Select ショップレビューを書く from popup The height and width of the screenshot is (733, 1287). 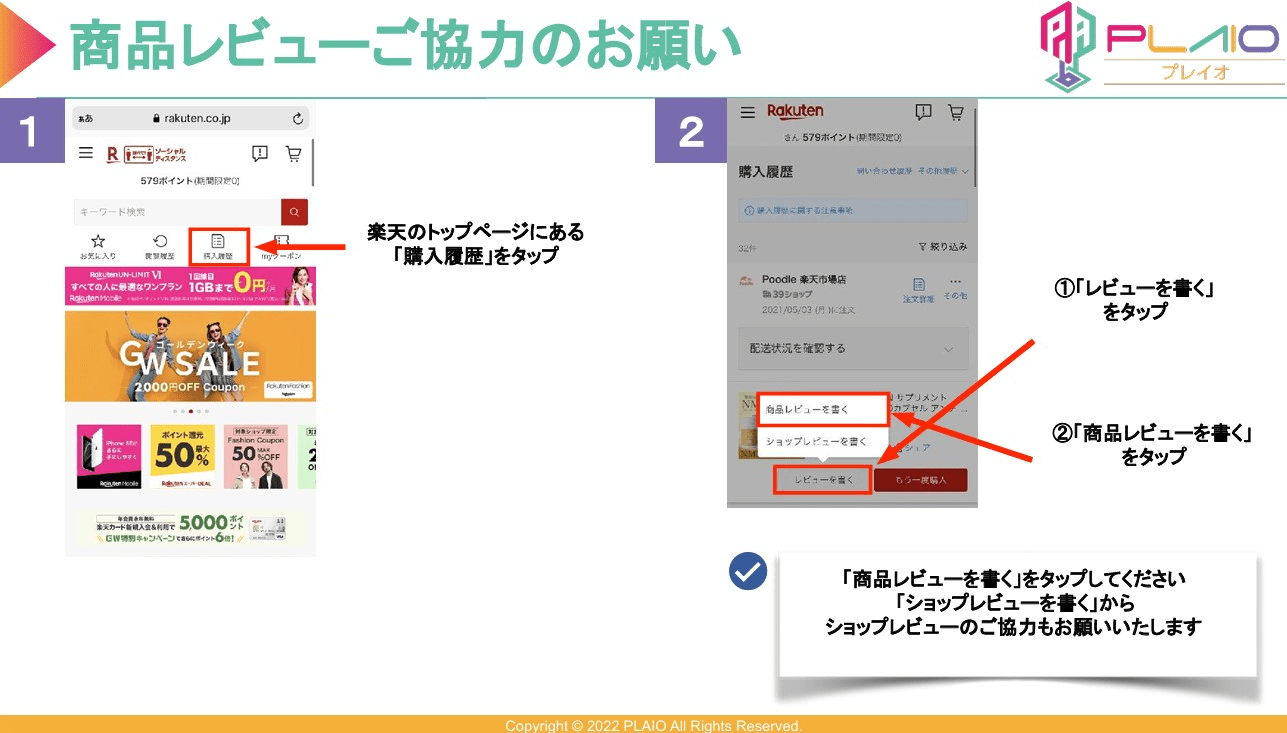(x=823, y=441)
